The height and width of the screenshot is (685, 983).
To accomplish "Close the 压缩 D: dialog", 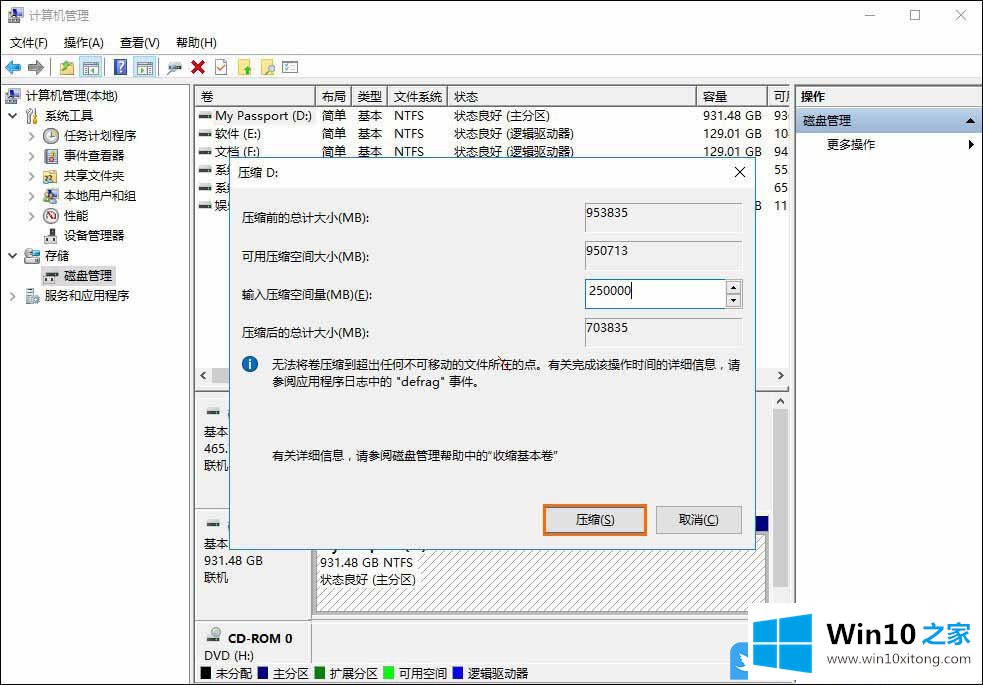I will (x=740, y=172).
